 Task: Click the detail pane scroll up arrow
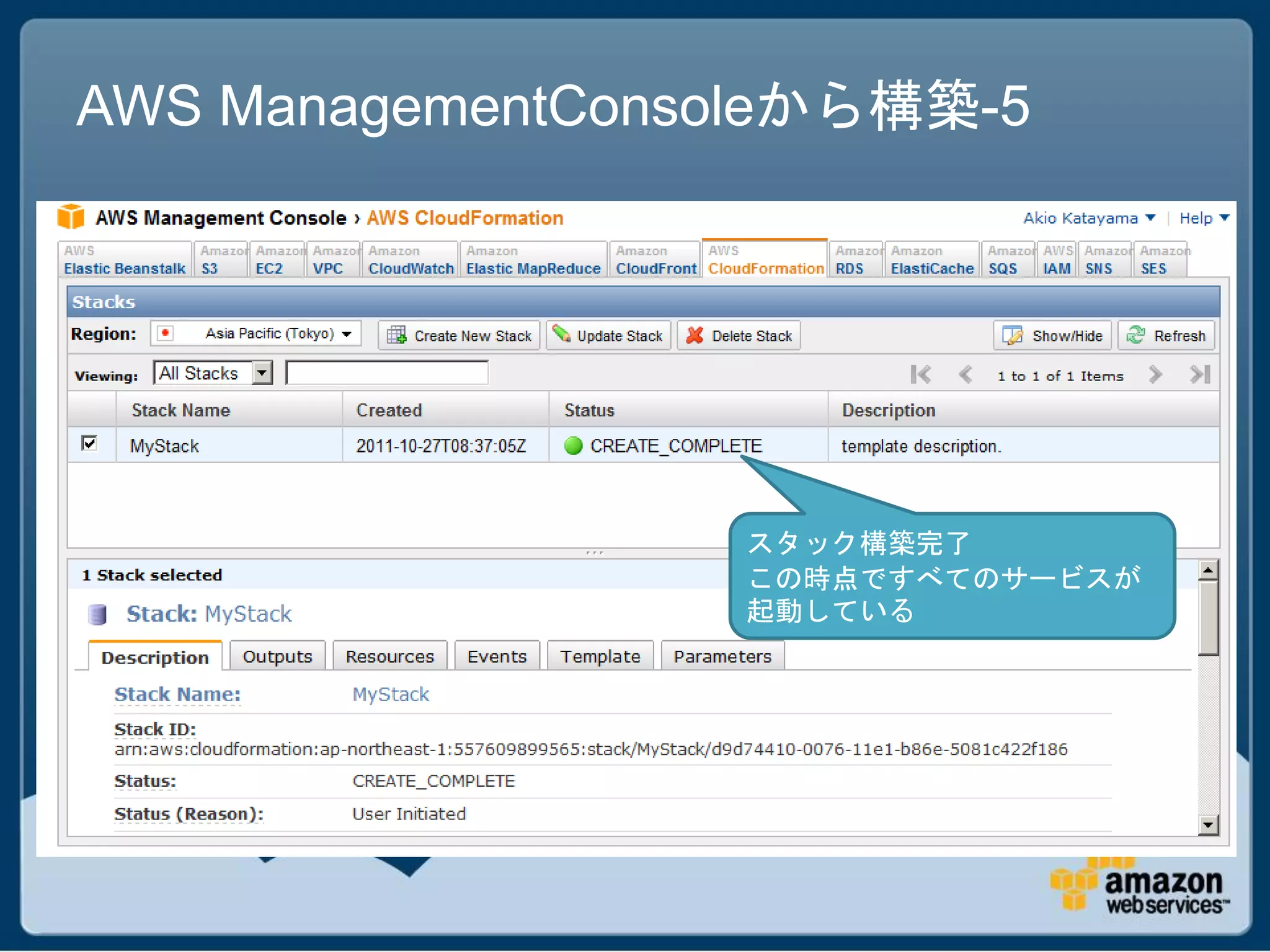tap(1208, 570)
